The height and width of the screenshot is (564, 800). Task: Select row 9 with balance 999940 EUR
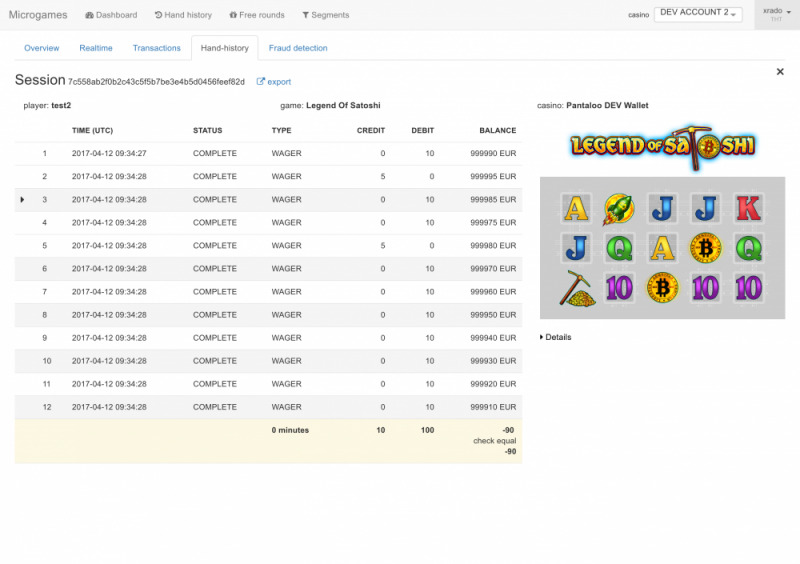[x=268, y=338]
